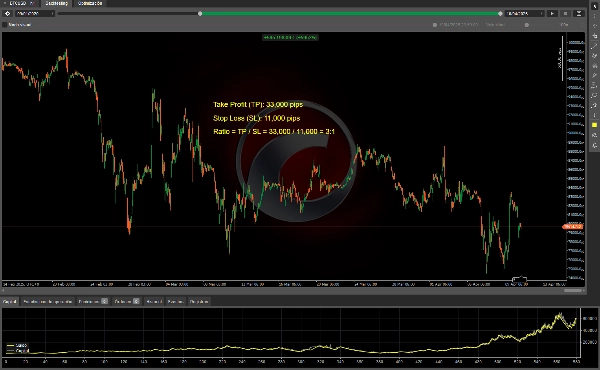Open the Órdenes tab
This screenshot has height=370, width=600.
127,302
